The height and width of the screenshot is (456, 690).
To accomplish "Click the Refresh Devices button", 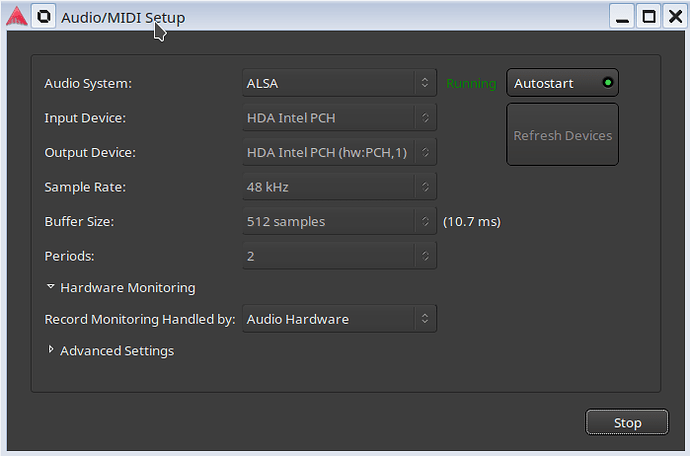I will (562, 135).
